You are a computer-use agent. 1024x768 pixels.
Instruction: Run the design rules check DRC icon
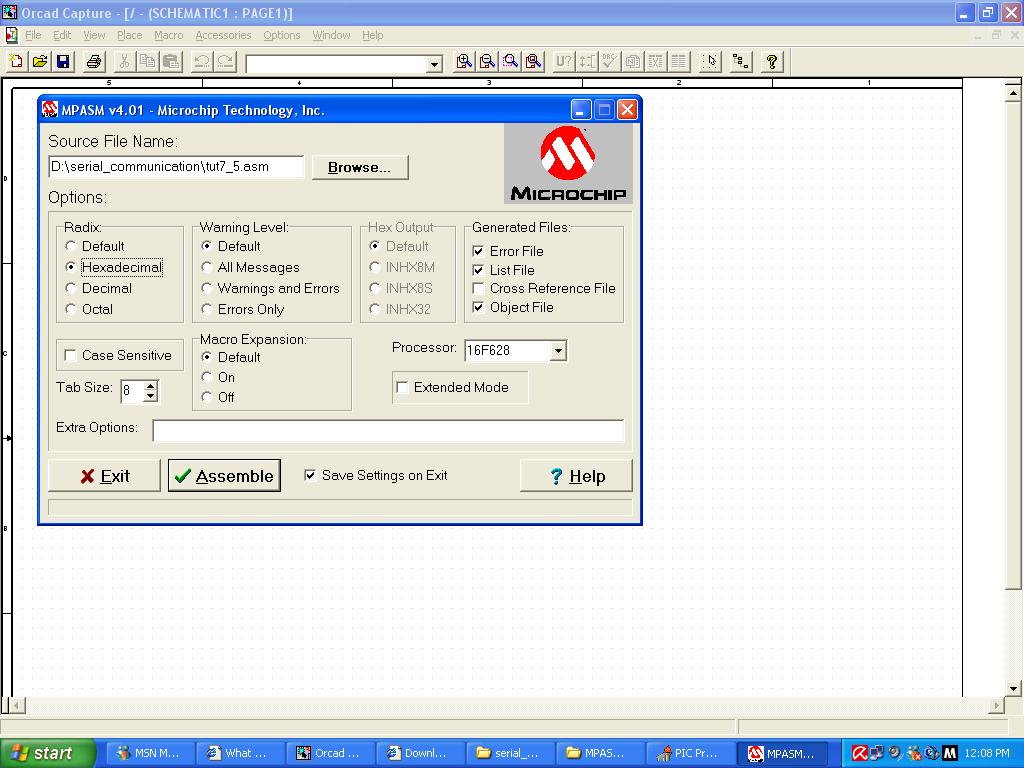tap(609, 61)
